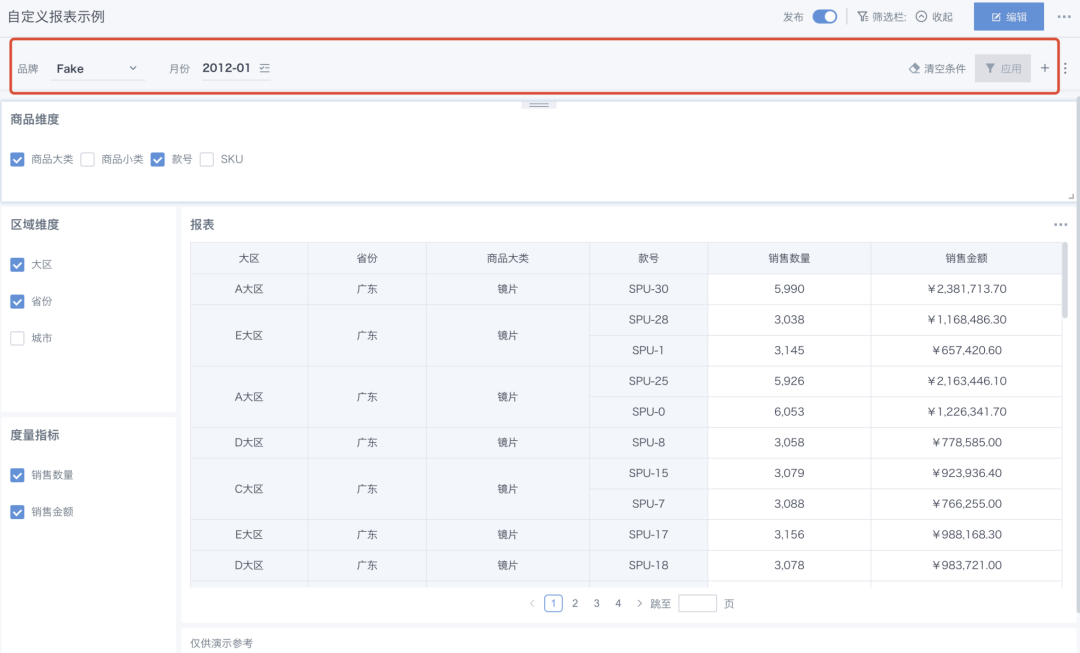
Task: Click the 筛选栏 filter bar icon
Action: (862, 17)
